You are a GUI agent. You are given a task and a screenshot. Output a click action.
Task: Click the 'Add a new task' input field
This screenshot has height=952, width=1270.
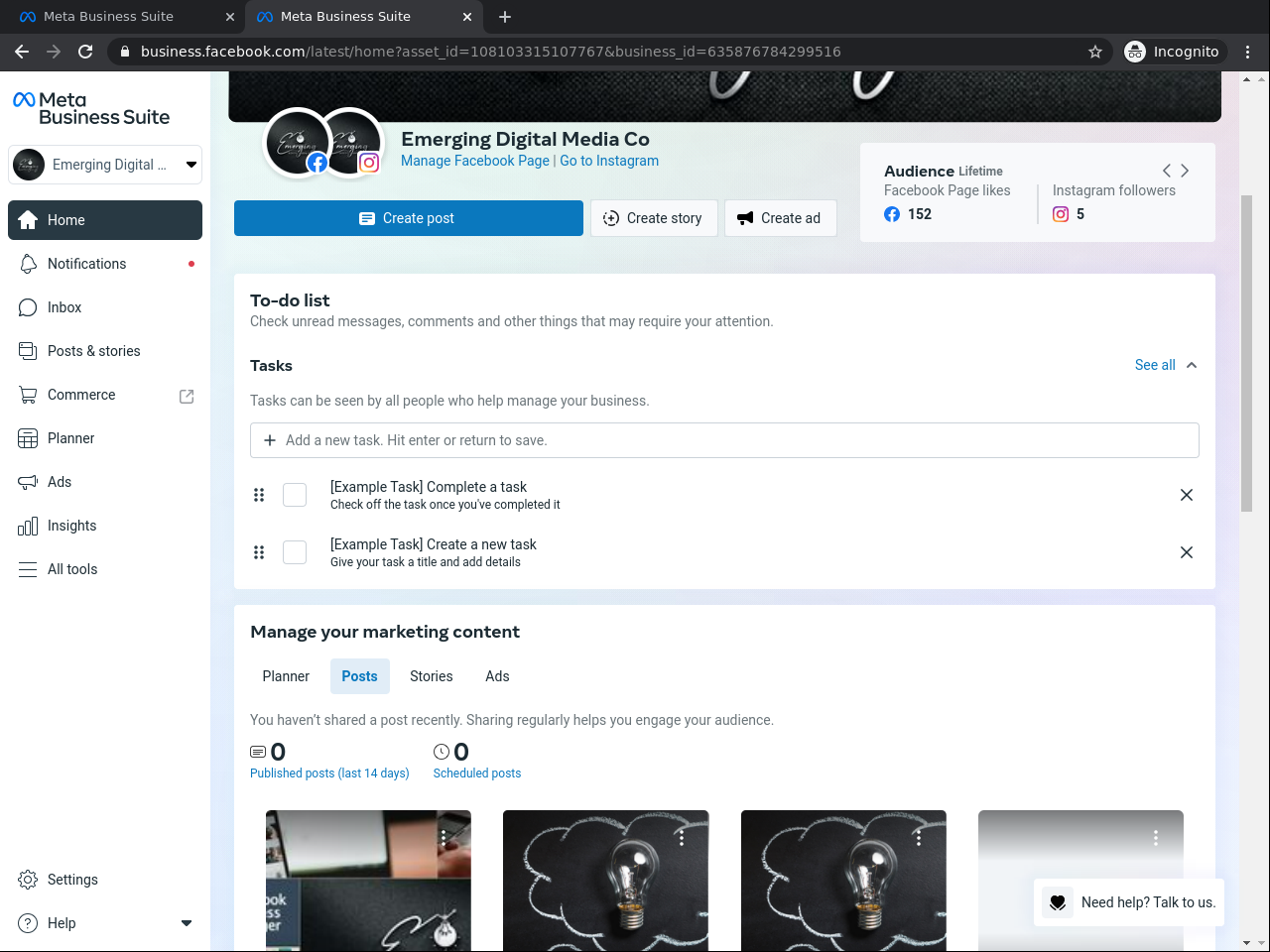point(724,440)
